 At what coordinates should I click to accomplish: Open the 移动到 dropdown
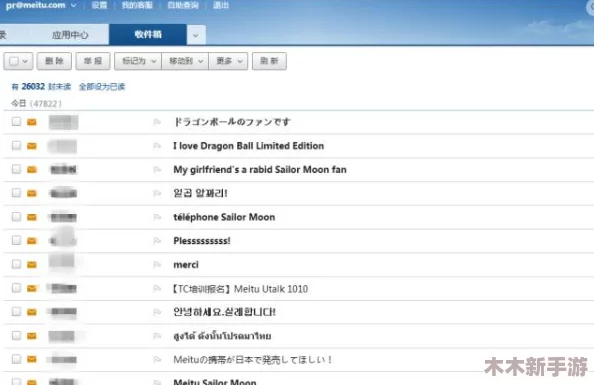pos(185,61)
